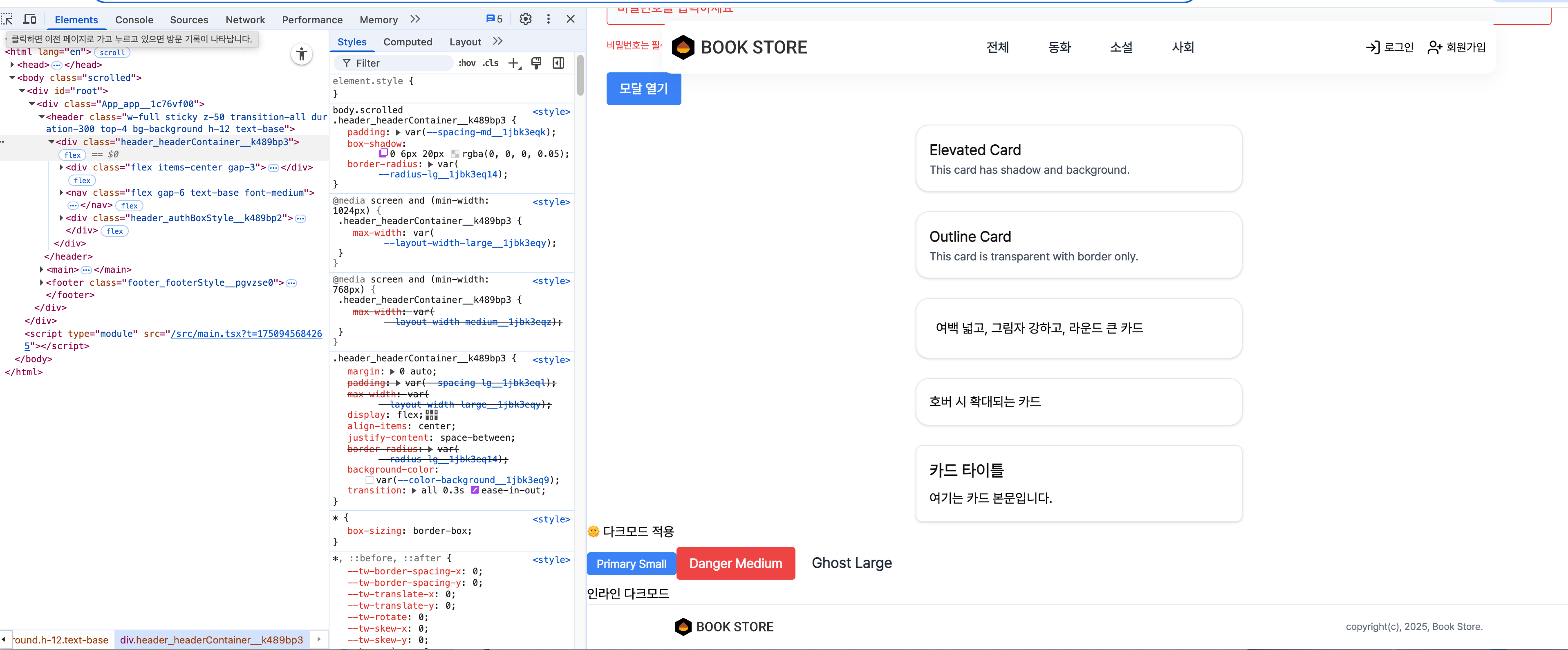Collapse the body class="scrolled" node
This screenshot has width=1568, height=650.
(x=12, y=78)
